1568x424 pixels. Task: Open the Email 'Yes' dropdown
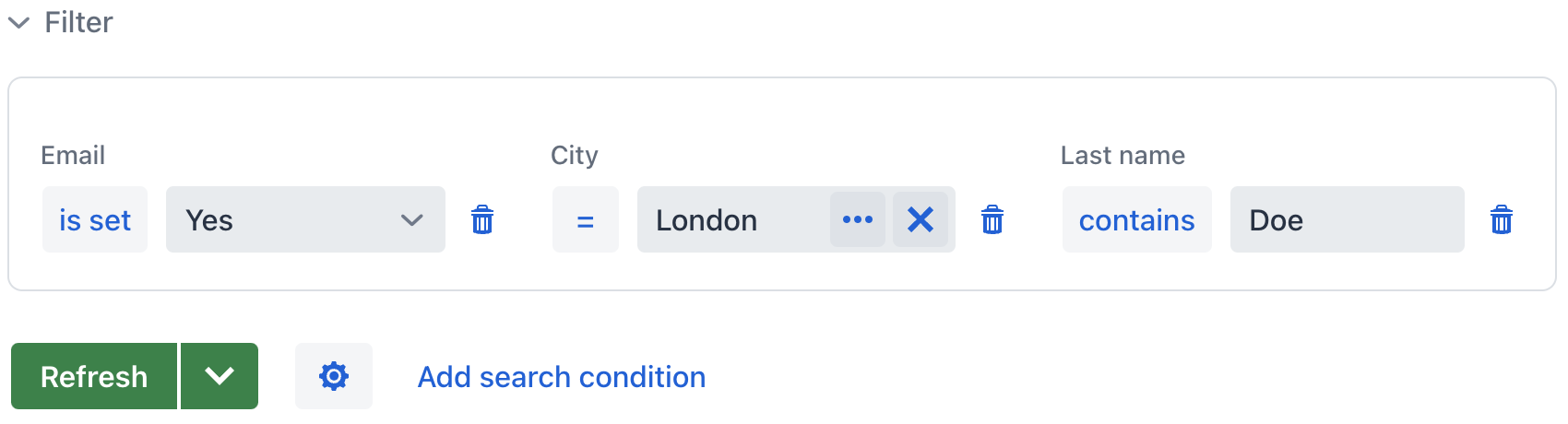(x=305, y=220)
